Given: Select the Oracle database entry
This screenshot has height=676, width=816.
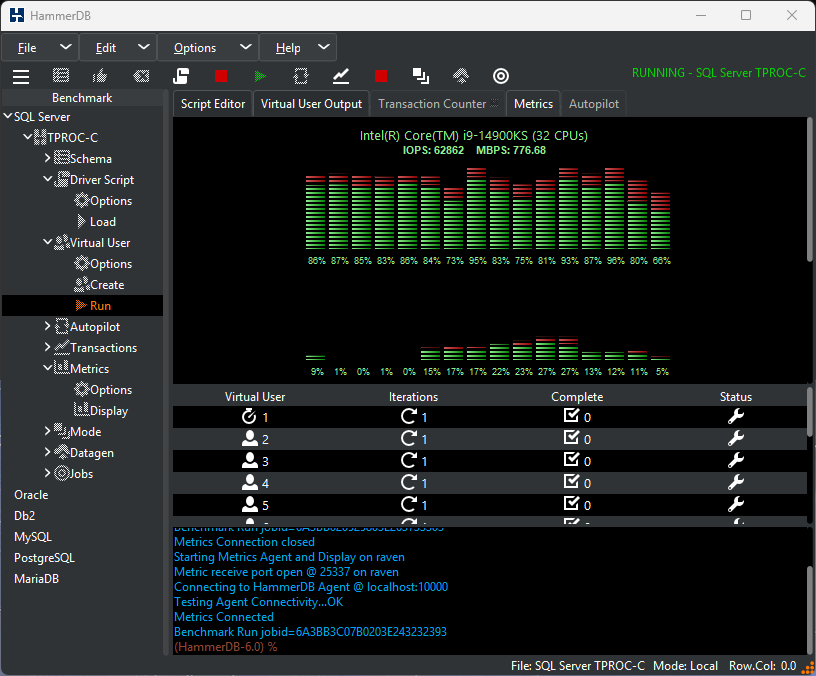Looking at the screenshot, I should click(31, 495).
